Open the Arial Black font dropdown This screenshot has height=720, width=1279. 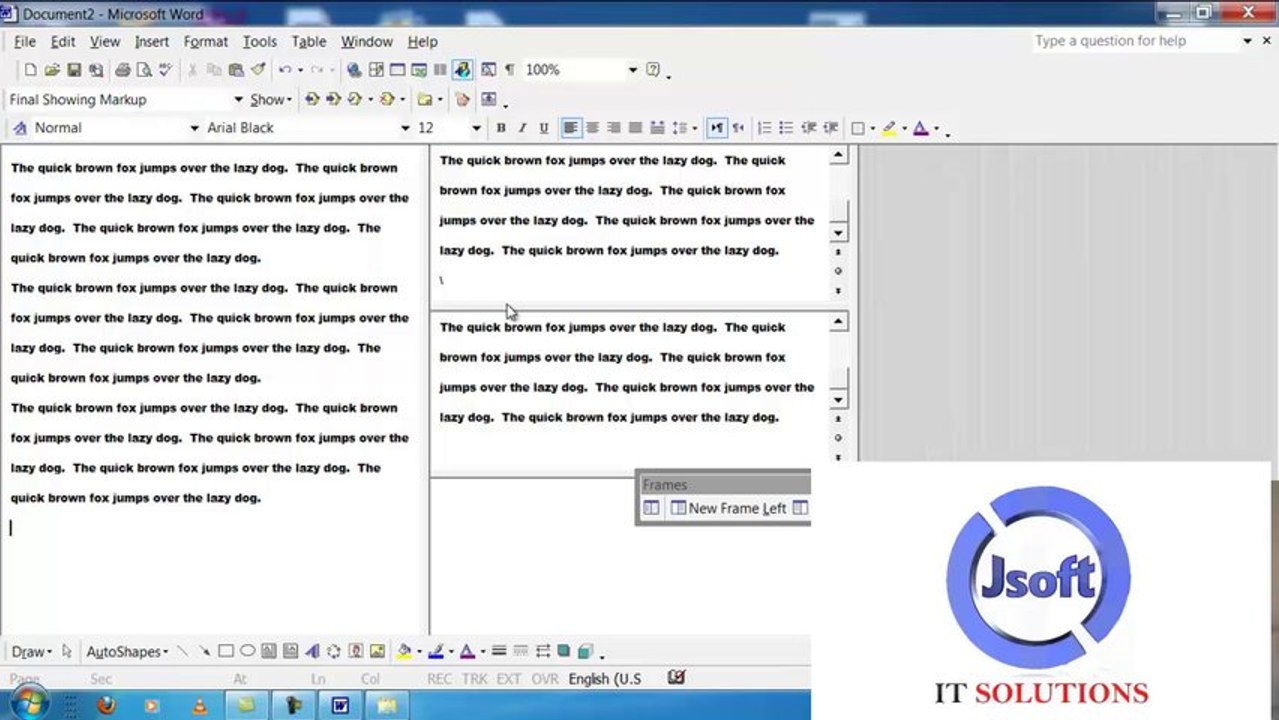(405, 128)
